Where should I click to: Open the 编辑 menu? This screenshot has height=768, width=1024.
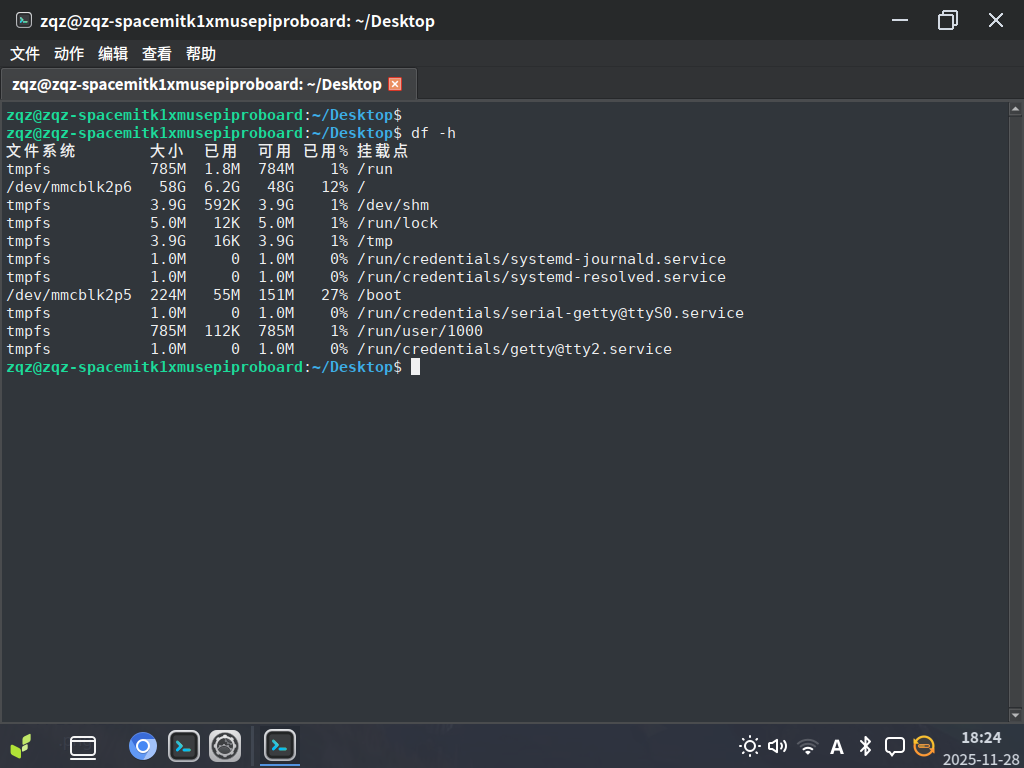click(x=112, y=54)
